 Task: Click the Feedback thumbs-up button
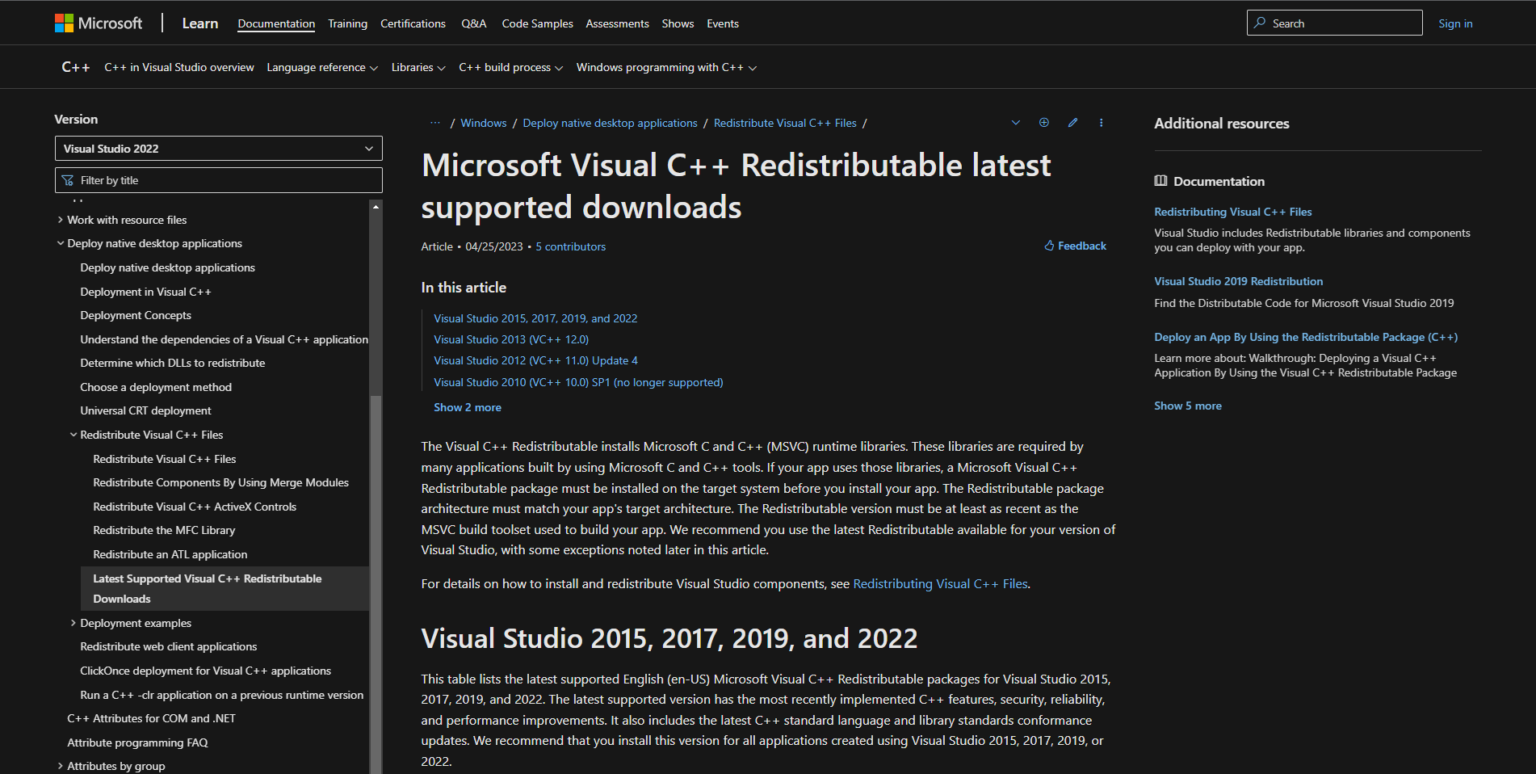1075,246
